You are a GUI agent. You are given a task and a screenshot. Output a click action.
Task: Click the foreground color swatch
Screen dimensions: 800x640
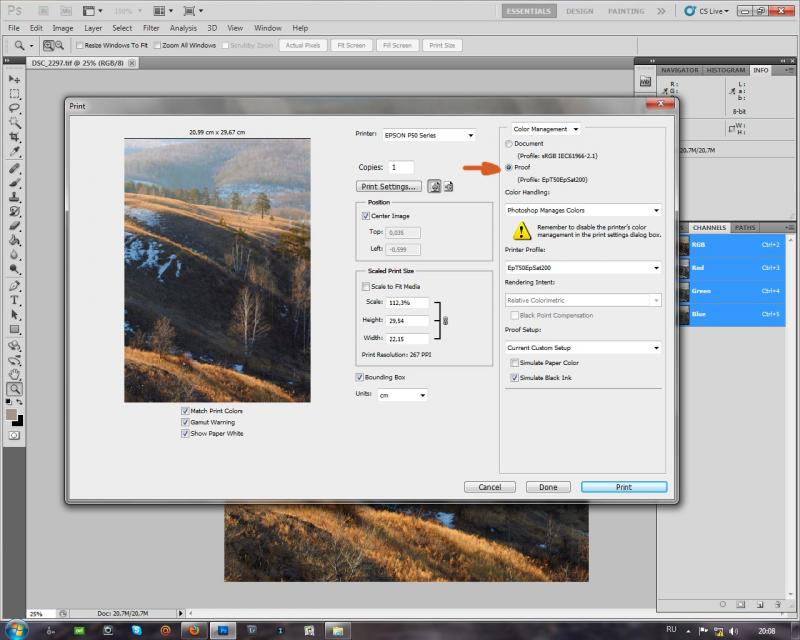(11, 414)
